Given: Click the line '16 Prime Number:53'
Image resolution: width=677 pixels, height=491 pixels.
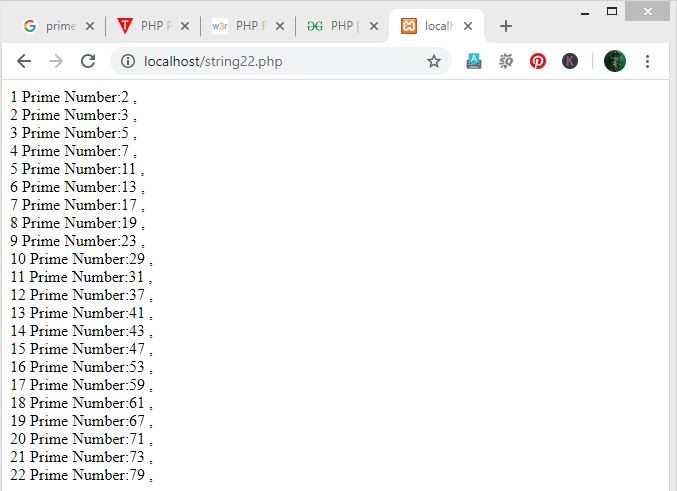Looking at the screenshot, I should (81, 367).
